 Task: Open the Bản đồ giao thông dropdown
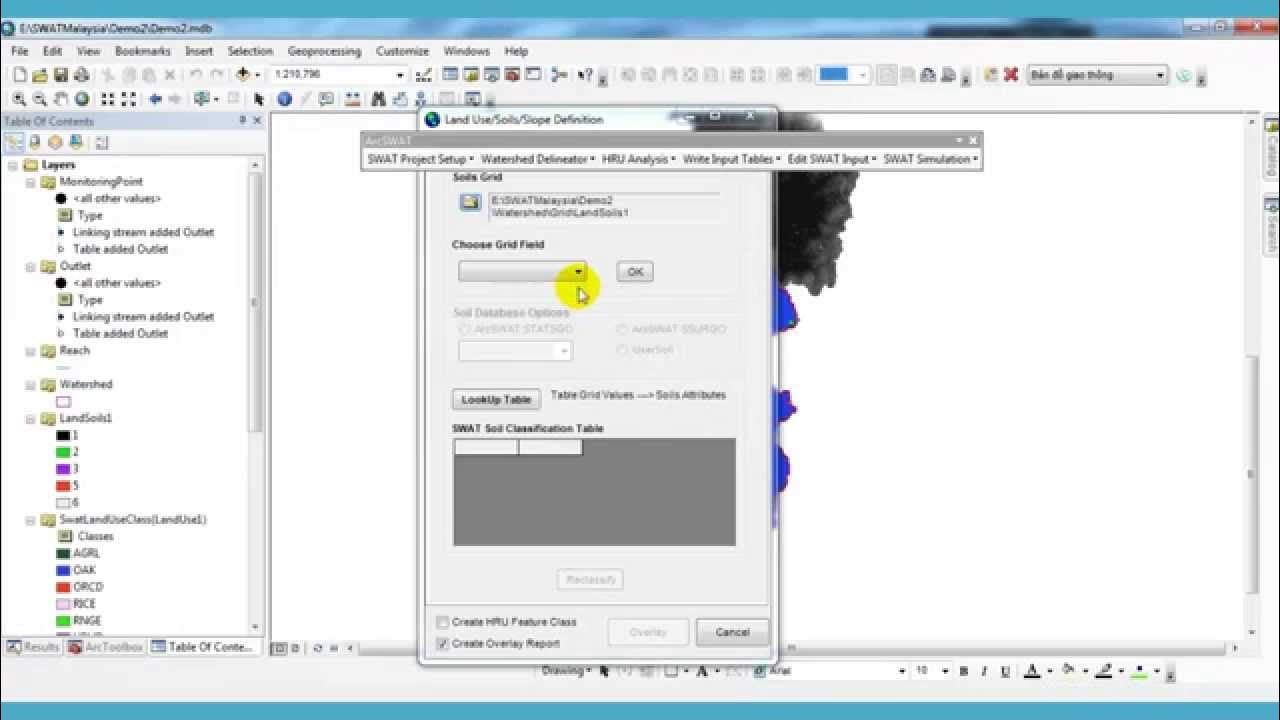[1160, 75]
